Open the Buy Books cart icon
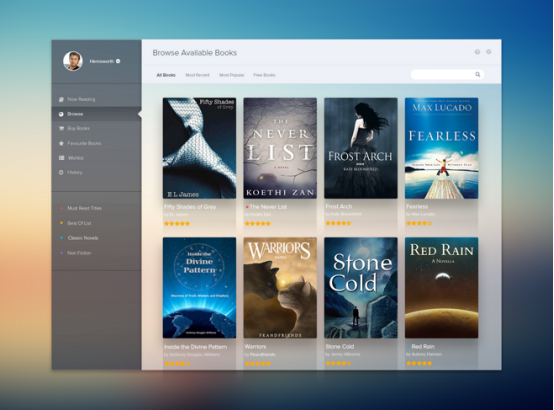This screenshot has height=410, width=554. tap(61, 128)
